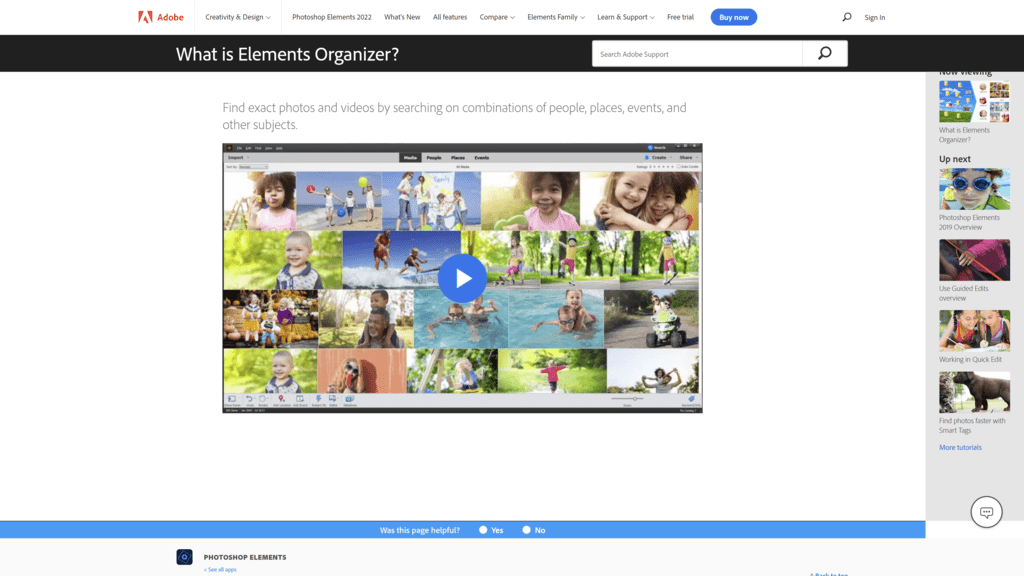
Task: Click the Adobe Support search magnifier button
Action: click(x=825, y=54)
